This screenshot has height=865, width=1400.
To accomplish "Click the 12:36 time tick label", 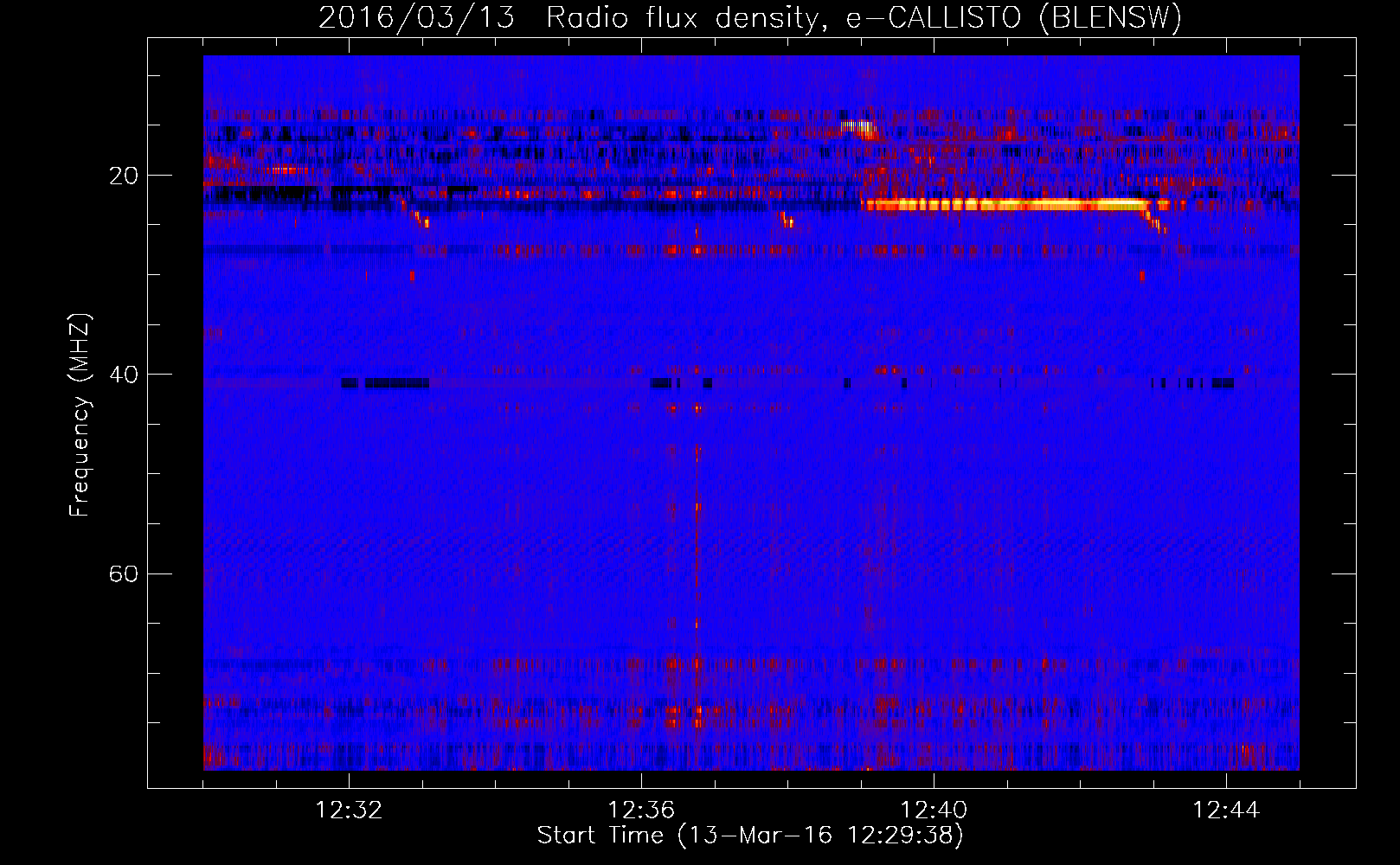I will 641,811.
